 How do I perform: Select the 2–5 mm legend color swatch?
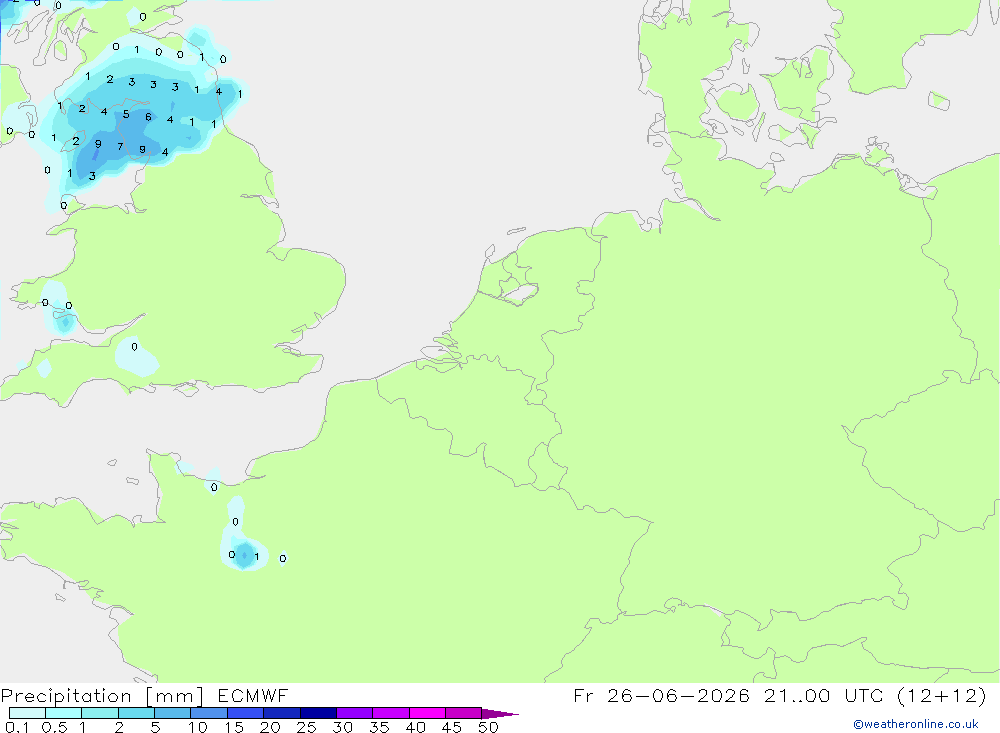tap(136, 713)
